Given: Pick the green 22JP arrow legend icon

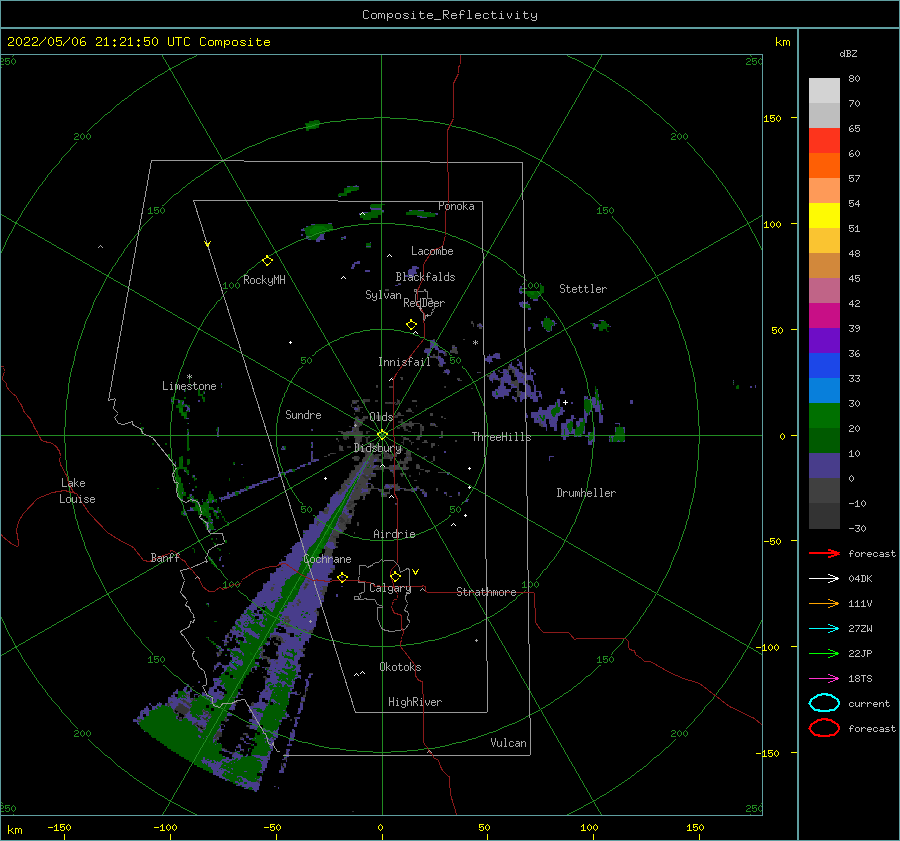Looking at the screenshot, I should tap(824, 653).
